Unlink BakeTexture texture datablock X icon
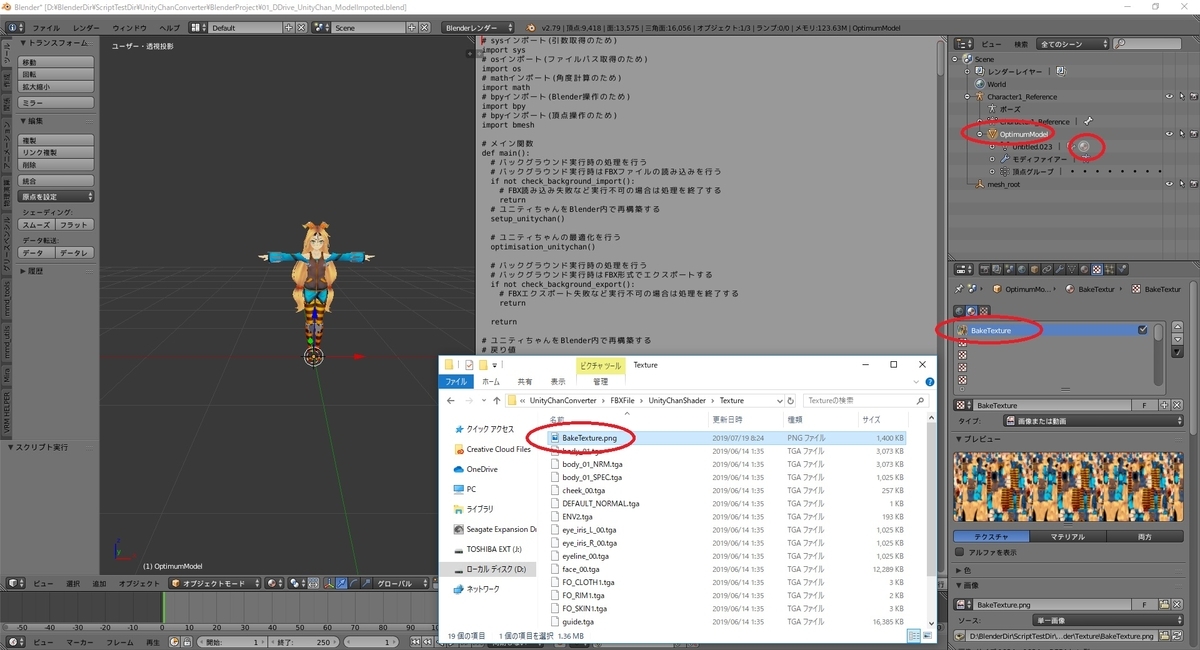Viewport: 1200px width, 650px height. point(1177,405)
